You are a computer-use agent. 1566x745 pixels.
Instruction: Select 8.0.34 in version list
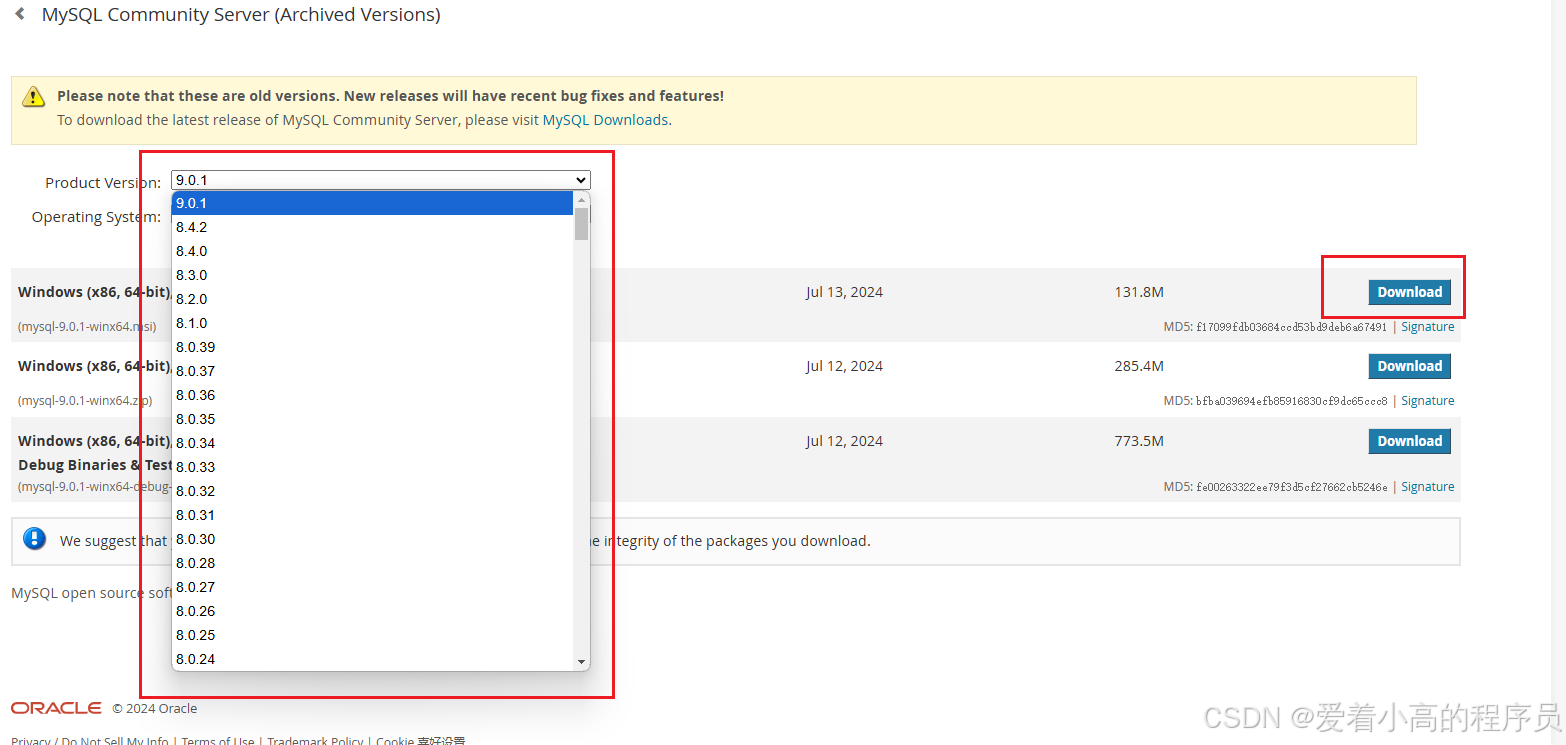click(x=372, y=443)
